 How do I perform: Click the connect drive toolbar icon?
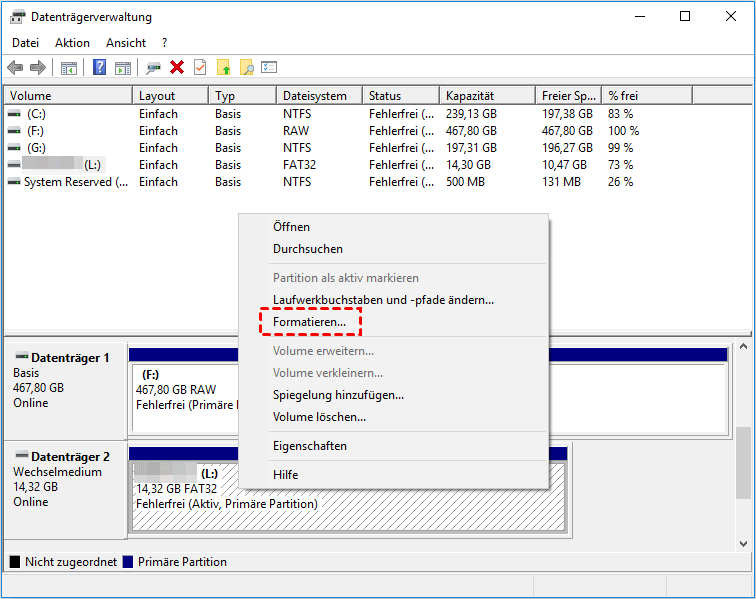(x=153, y=67)
